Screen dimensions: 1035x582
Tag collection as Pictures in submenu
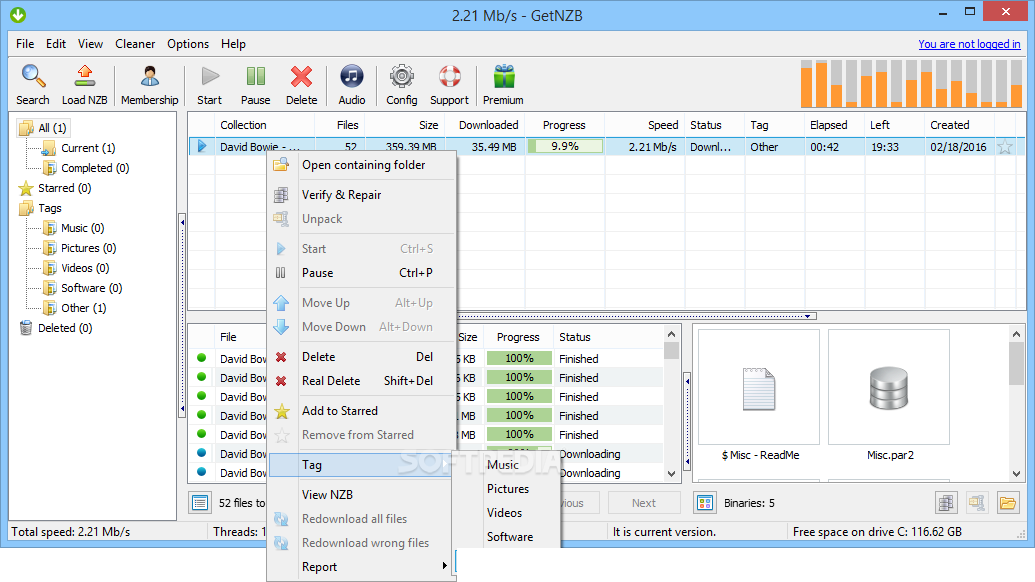pyautogui.click(x=506, y=489)
